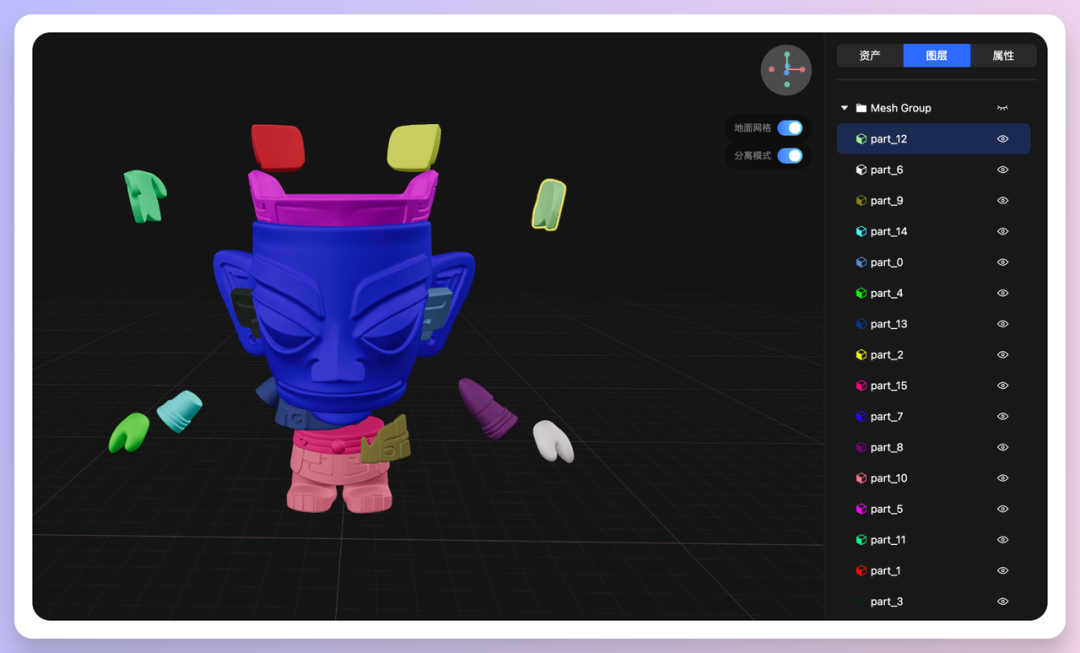Toggle off the 地面网格 ground grid switch

[790, 128]
